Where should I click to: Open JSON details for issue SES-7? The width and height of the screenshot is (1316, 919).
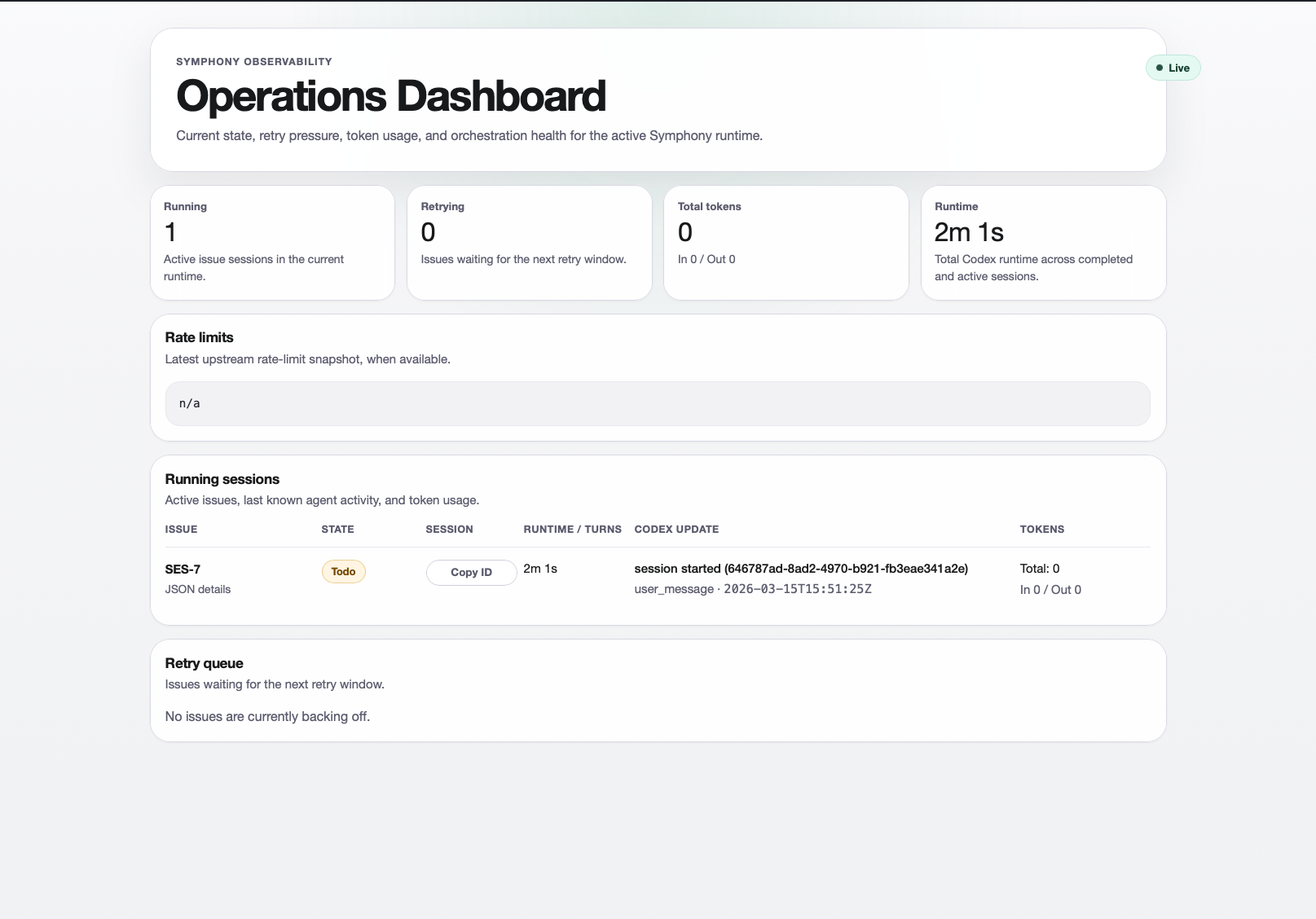pos(197,588)
